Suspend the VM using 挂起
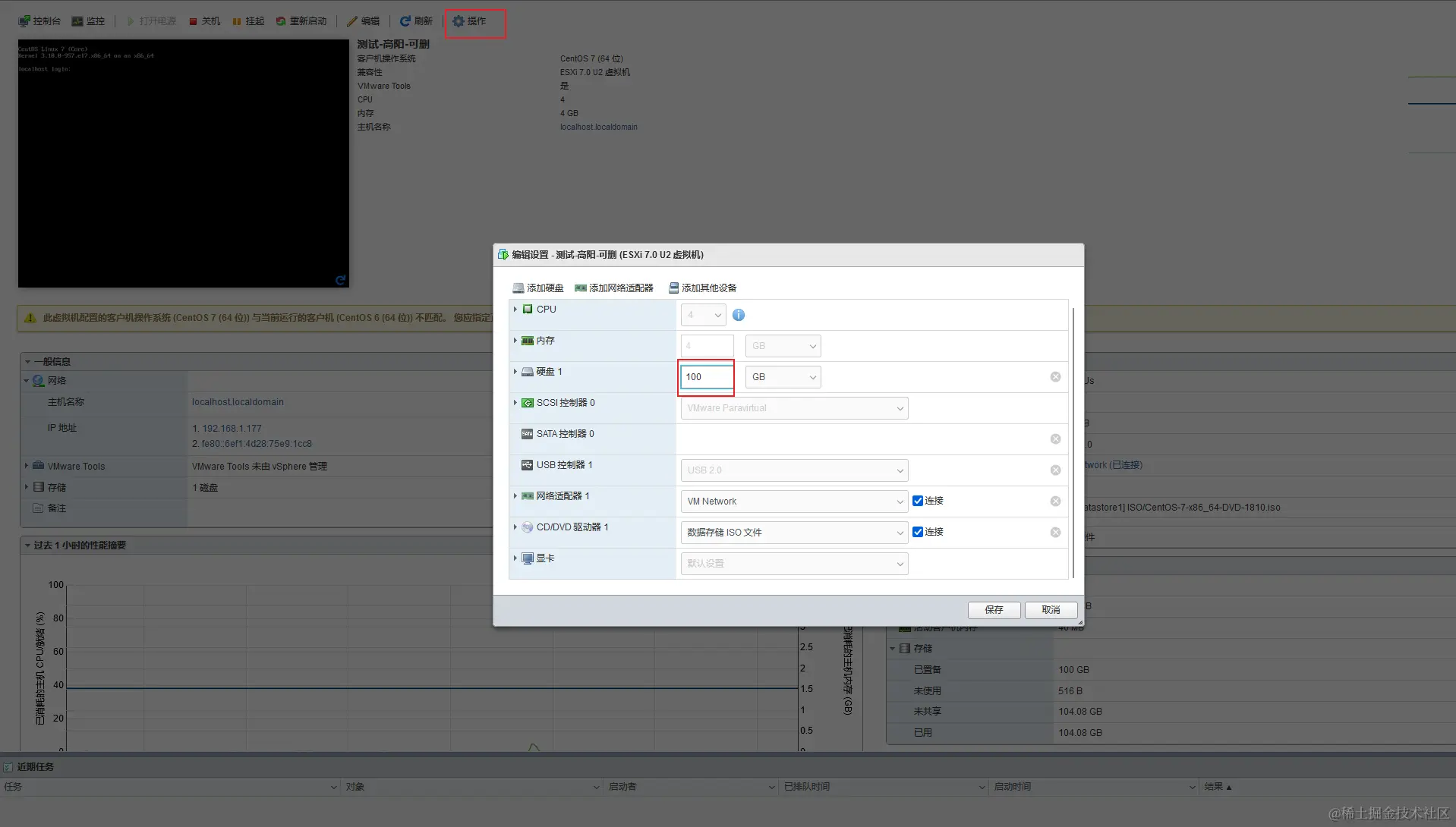This screenshot has width=1456, height=827. pos(248,21)
